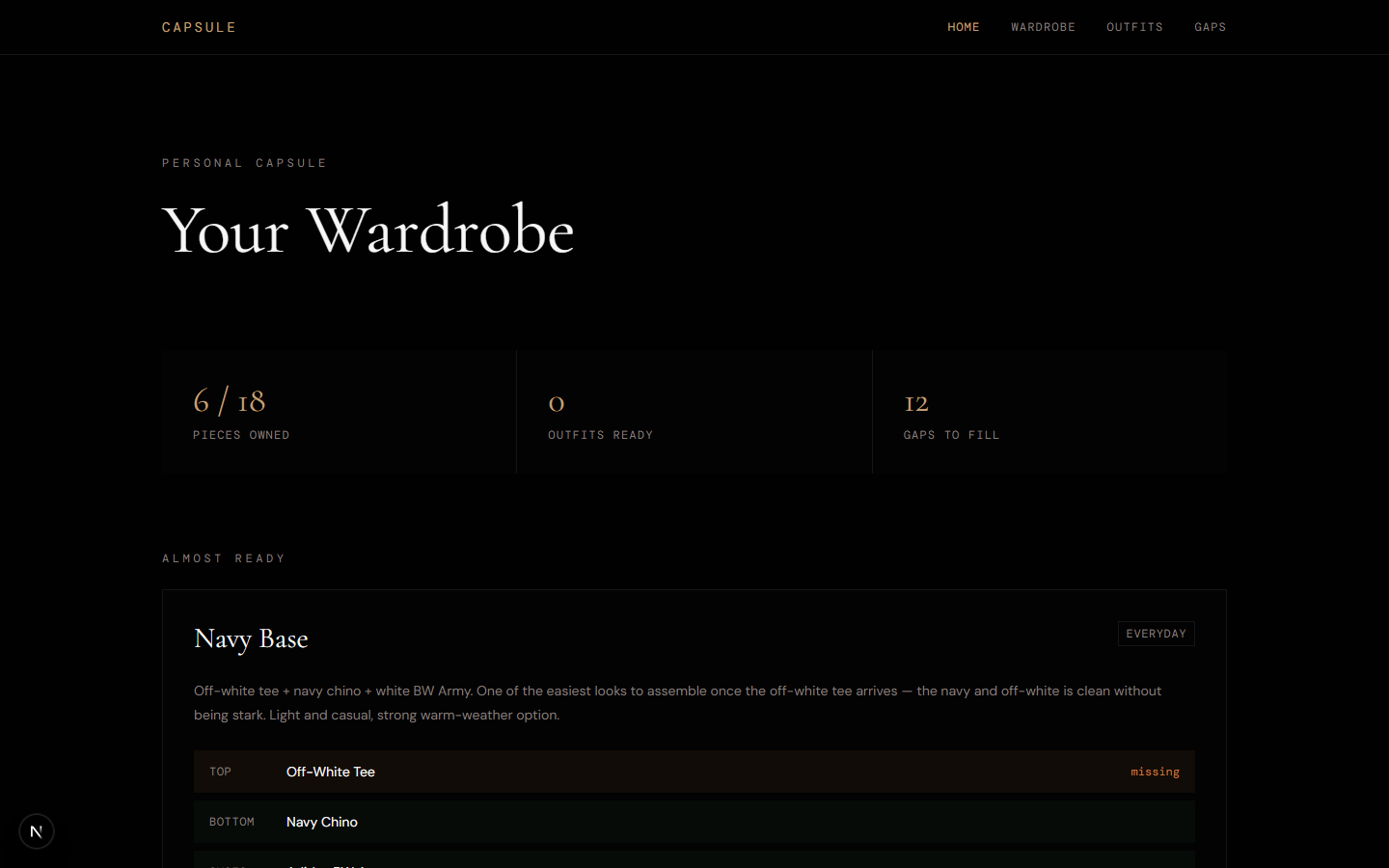Click the BOTTOM slot label
Viewport: 1389px width, 868px height.
click(x=231, y=822)
